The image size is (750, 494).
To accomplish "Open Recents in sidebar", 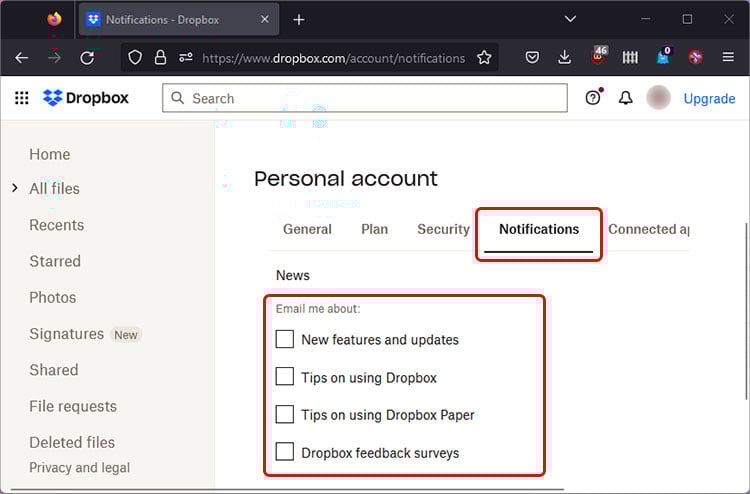I will coord(56,225).
